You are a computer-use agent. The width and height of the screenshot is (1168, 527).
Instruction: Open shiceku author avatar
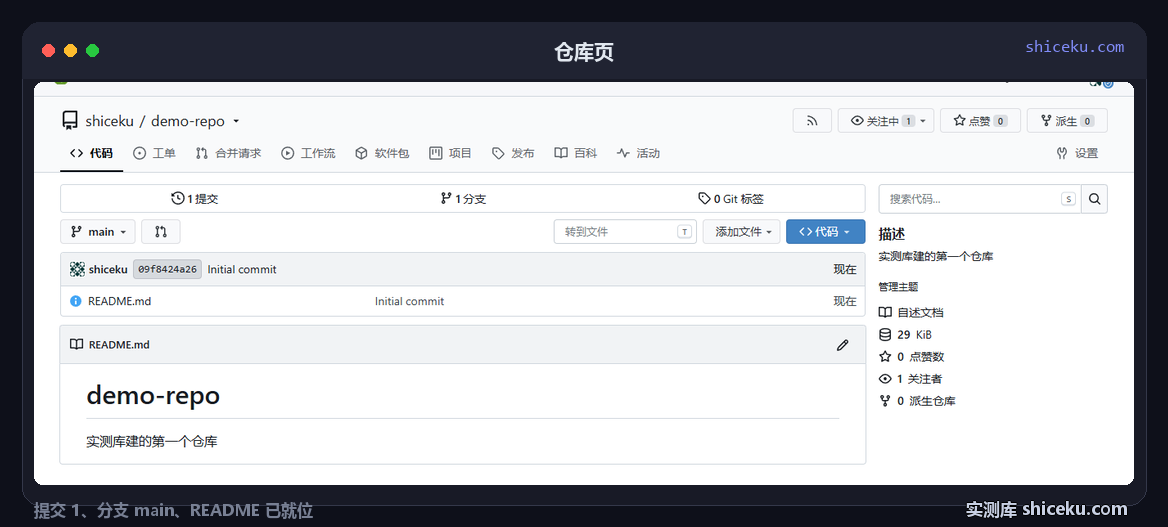[x=77, y=269]
